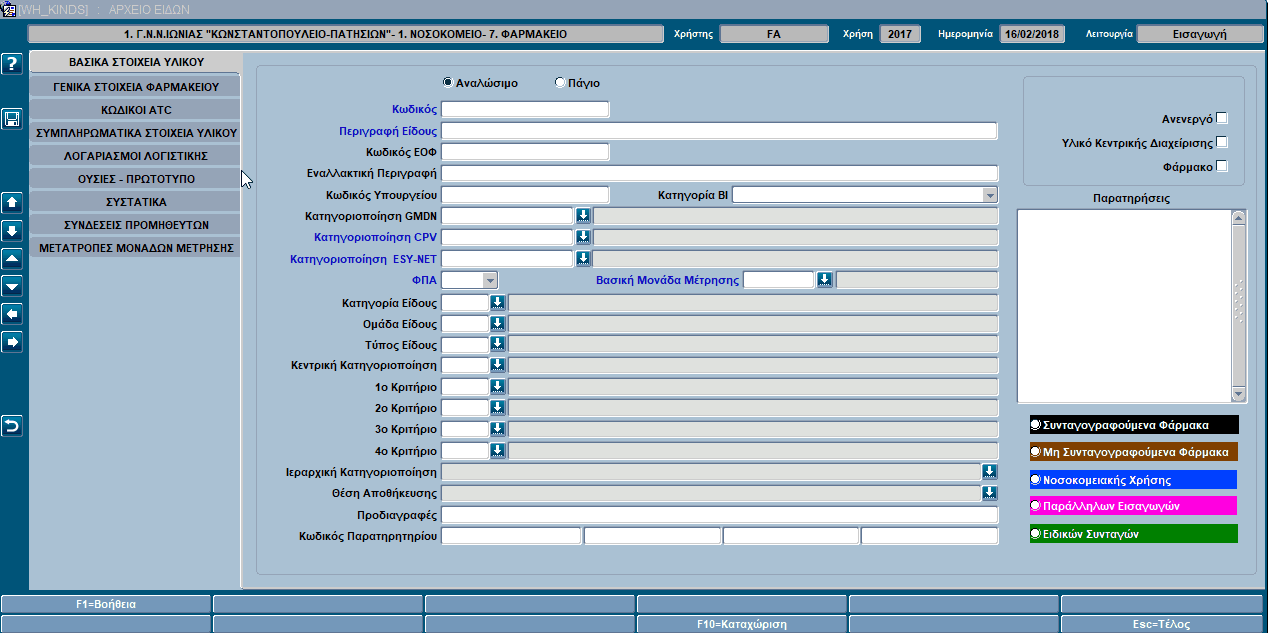1272x633 pixels.
Task: Open the ΟΥΣΙΕΣ - ΠΡΩΤΟΤΥΠΟ tab
Action: pos(136,178)
